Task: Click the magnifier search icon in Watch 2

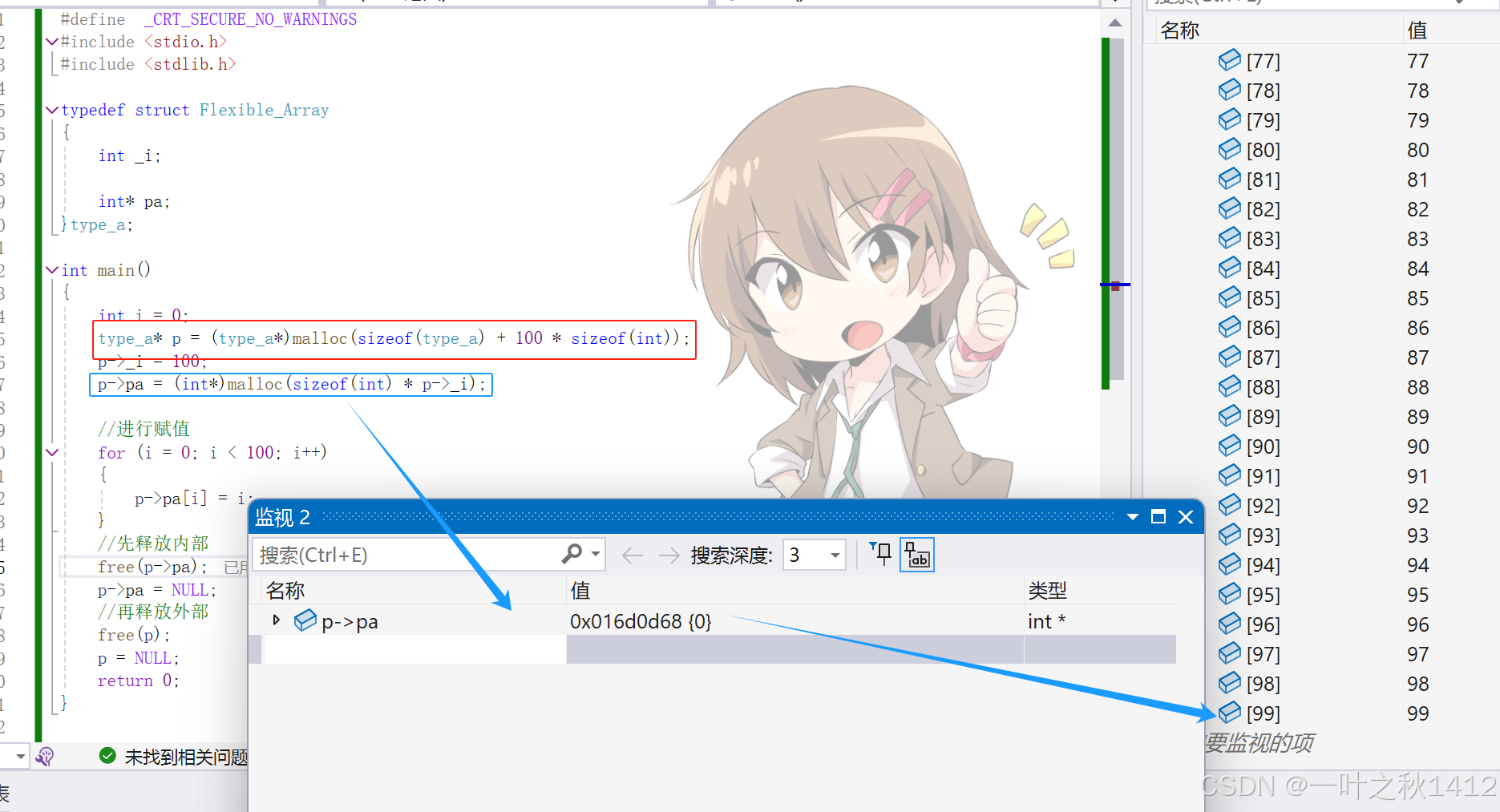Action: [572, 554]
